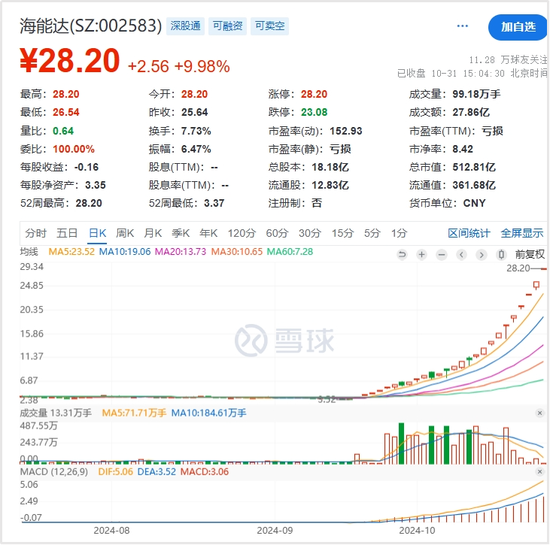
Task: Select the 日K chart tab
Action: (97, 233)
